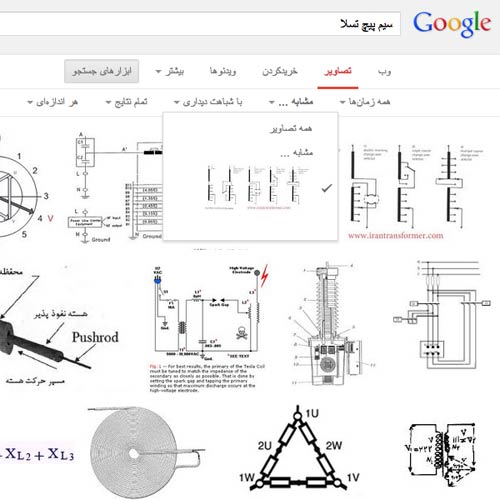Choose همه تصاویر in the dropdown menu
This screenshot has height=500, width=500.
[291, 128]
